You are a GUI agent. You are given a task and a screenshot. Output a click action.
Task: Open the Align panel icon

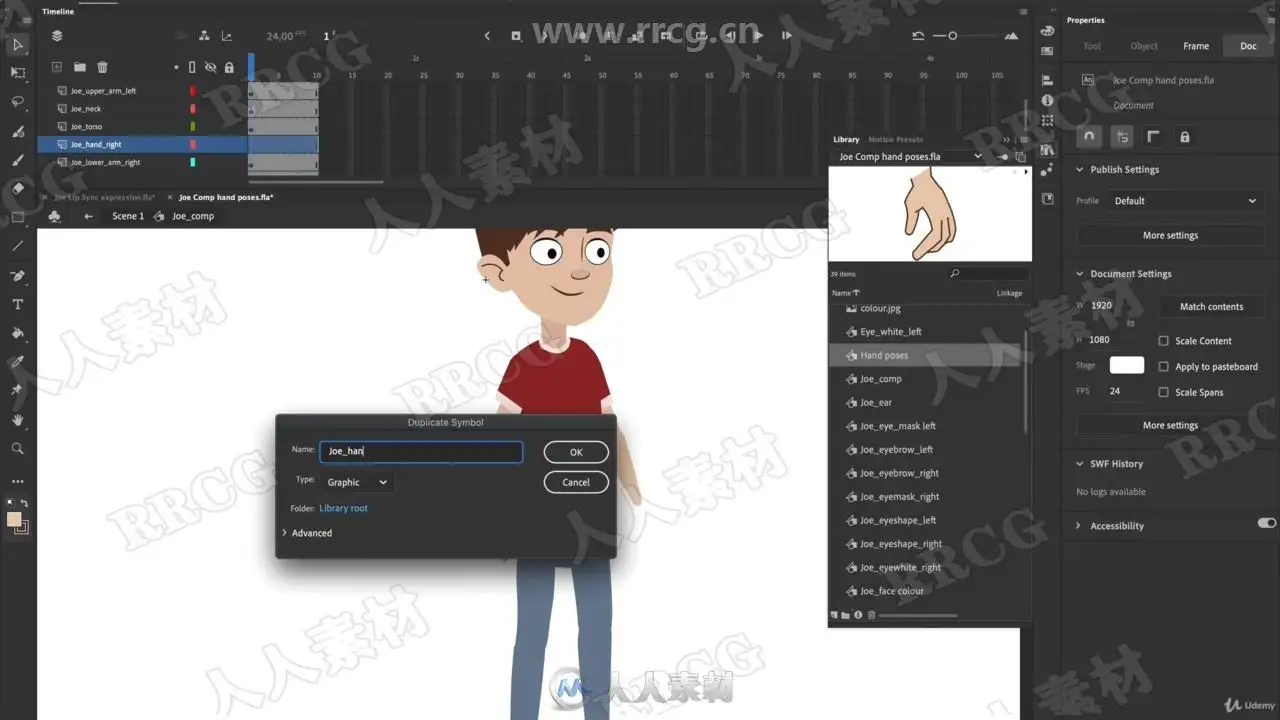1047,81
